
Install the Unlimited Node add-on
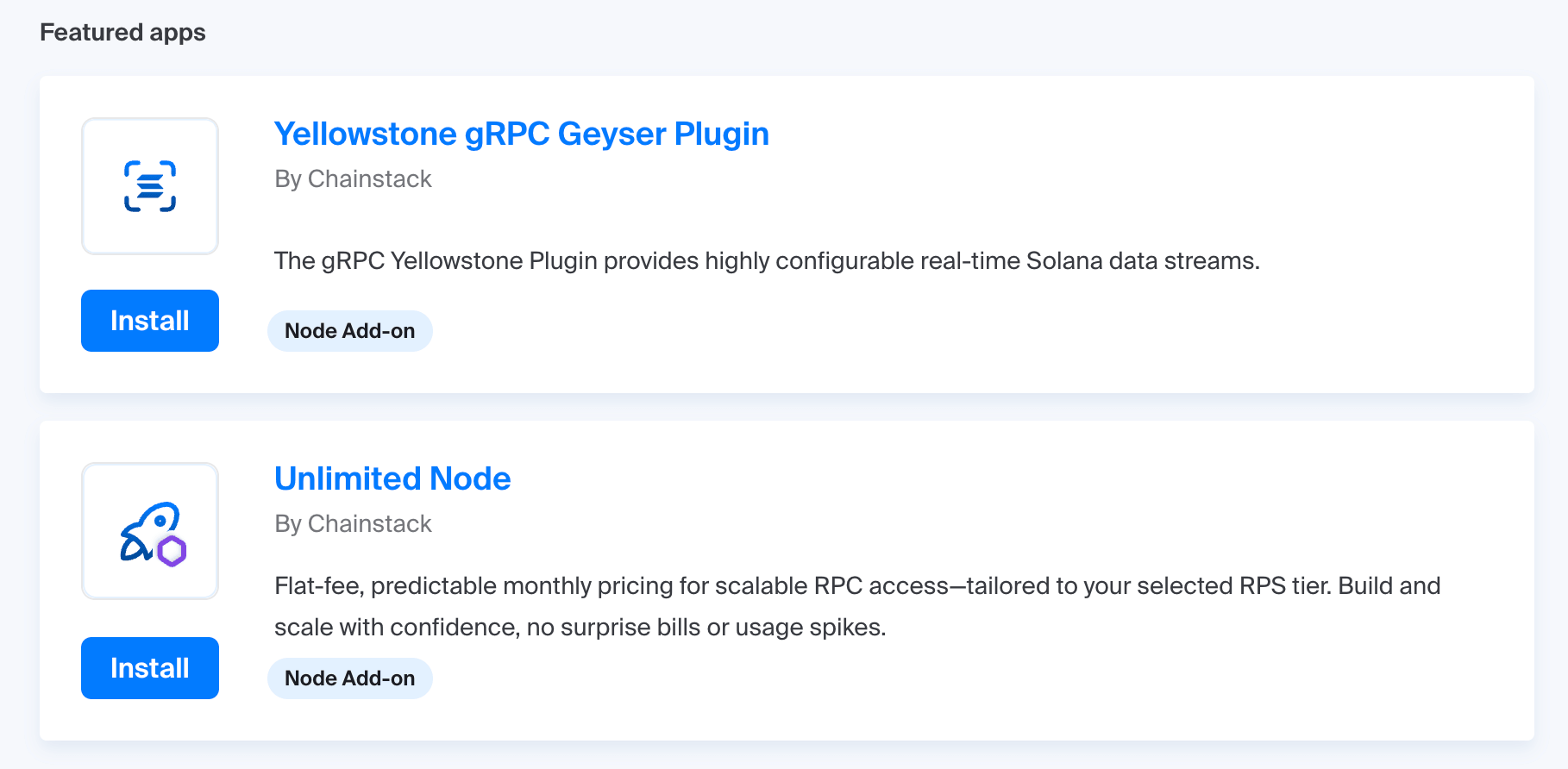pyautogui.click(x=150, y=668)
